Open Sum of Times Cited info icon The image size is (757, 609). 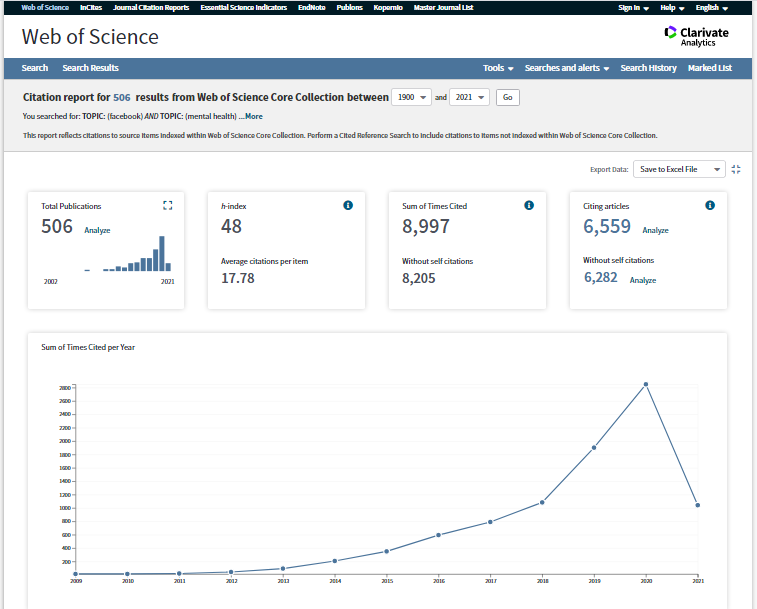[529, 205]
